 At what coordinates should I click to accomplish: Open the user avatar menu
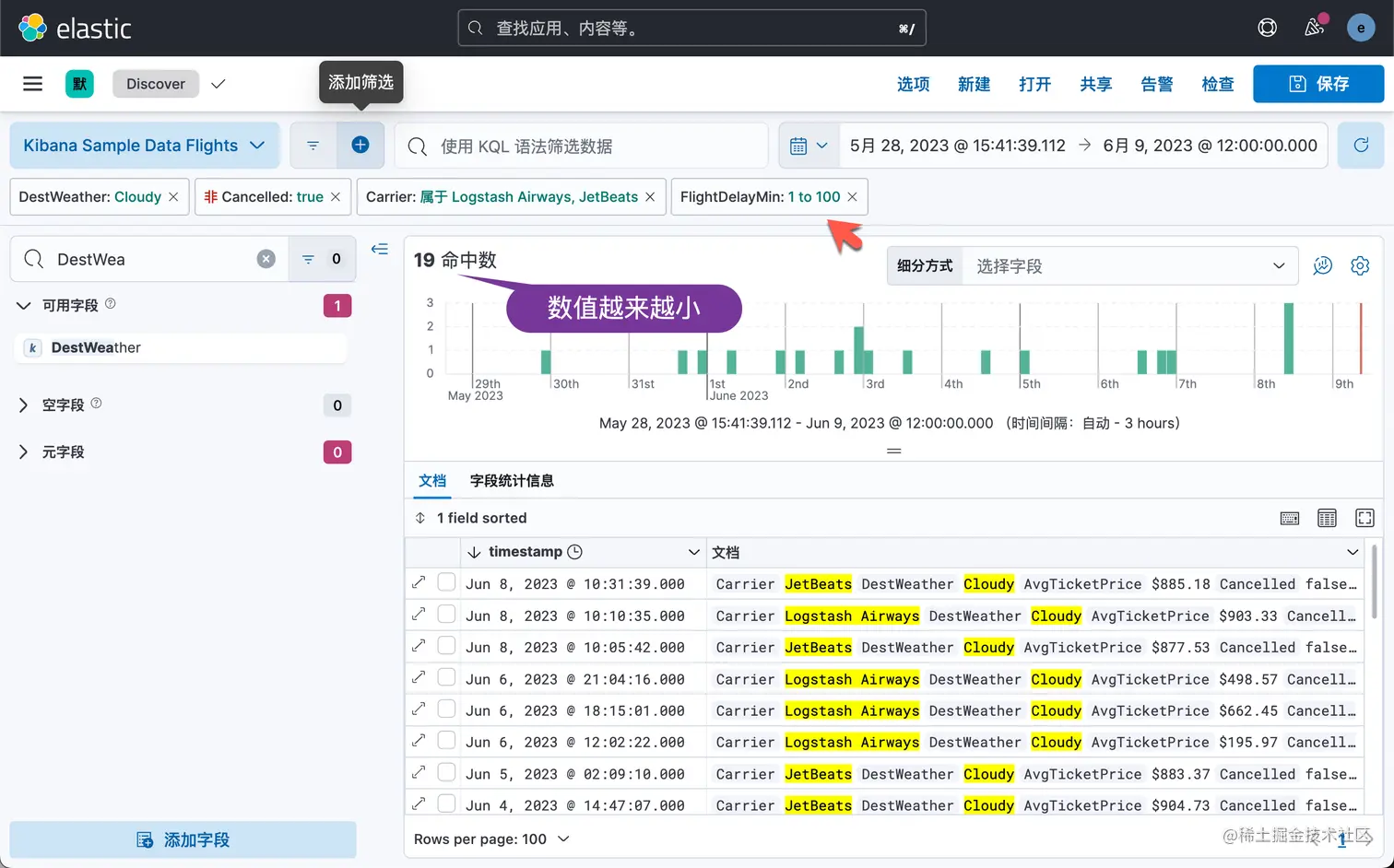coord(1361,28)
